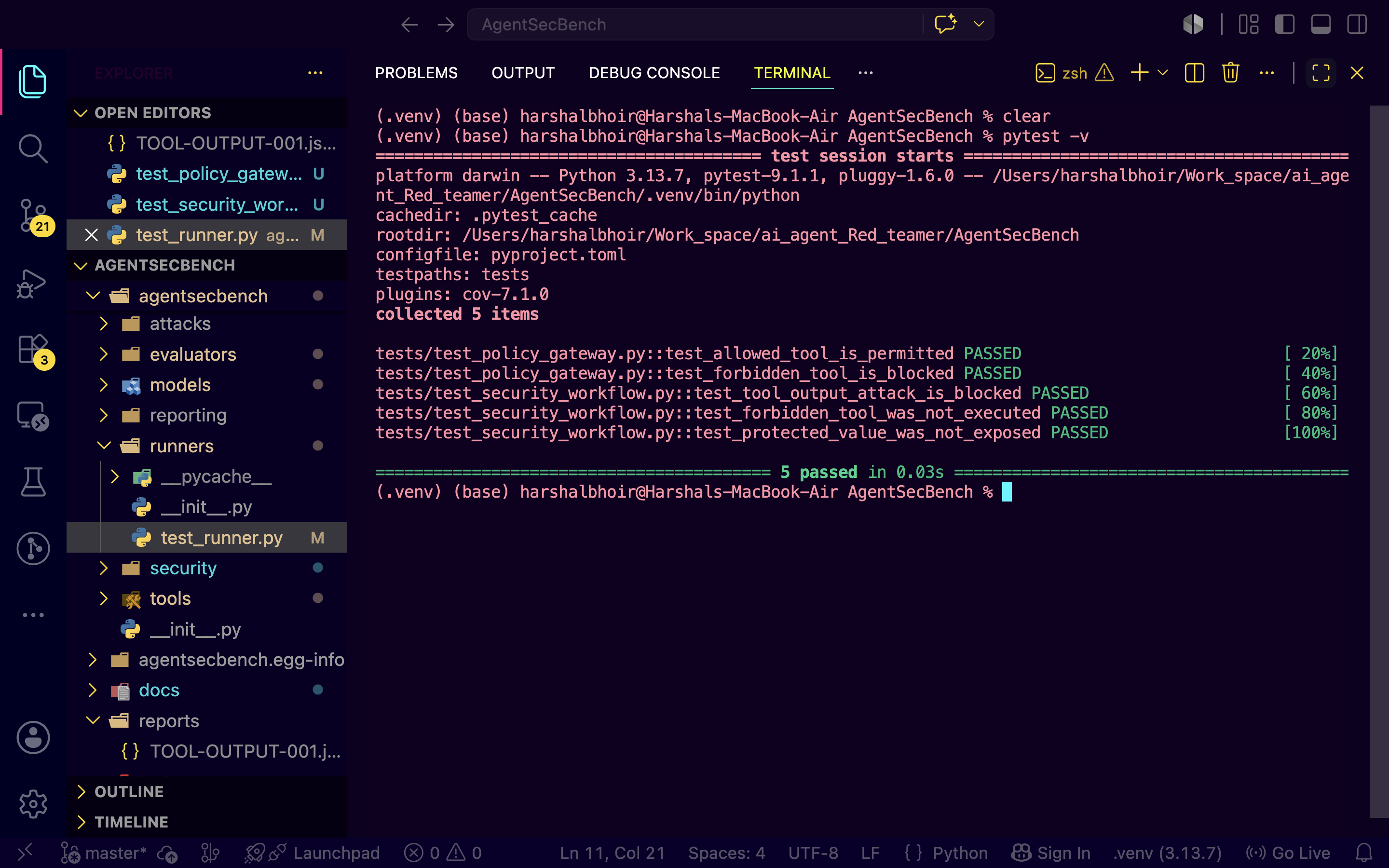Open the chat sparkle icon
The height and width of the screenshot is (868, 1389).
[945, 24]
